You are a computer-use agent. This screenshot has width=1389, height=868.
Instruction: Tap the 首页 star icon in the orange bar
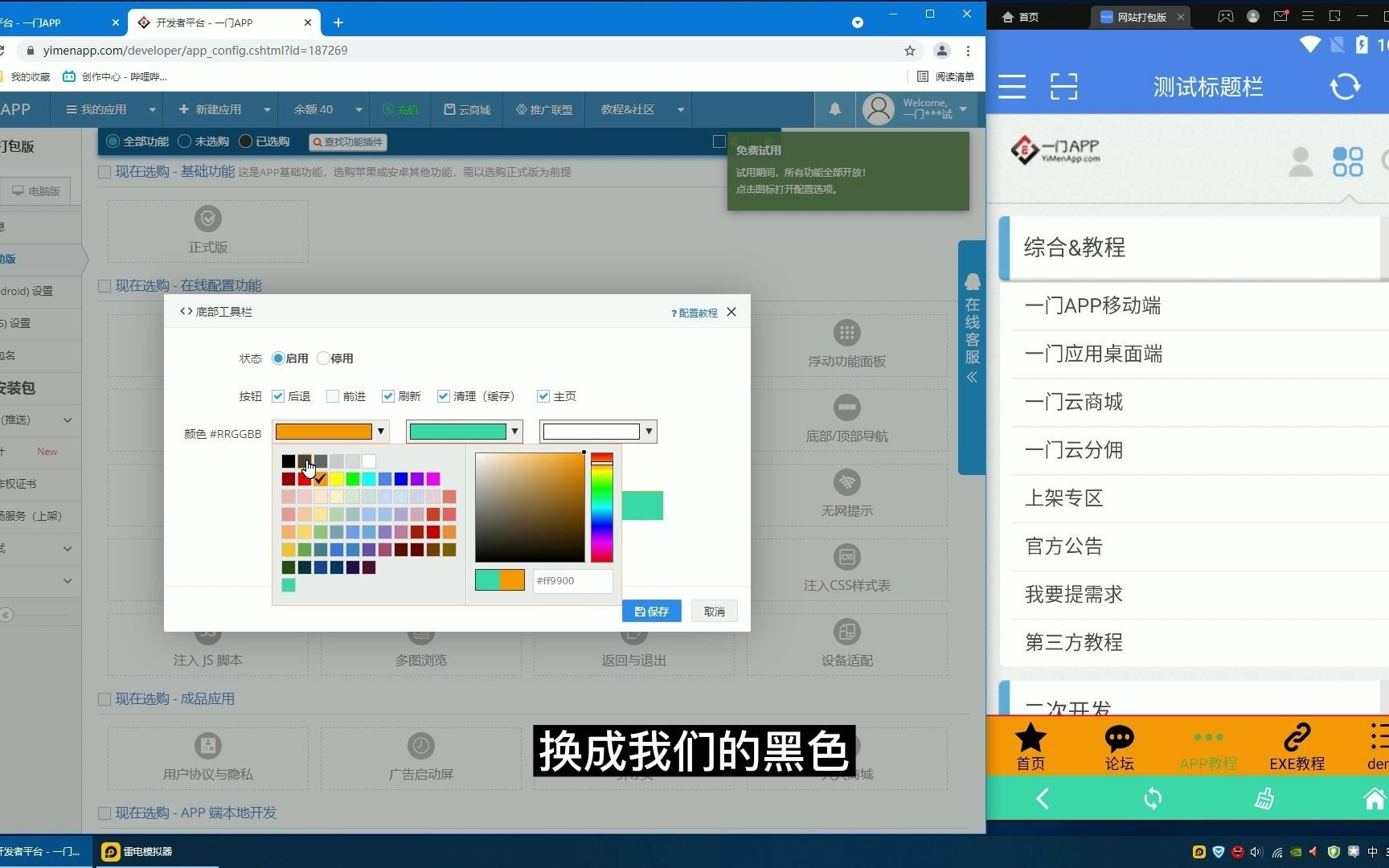tap(1030, 738)
